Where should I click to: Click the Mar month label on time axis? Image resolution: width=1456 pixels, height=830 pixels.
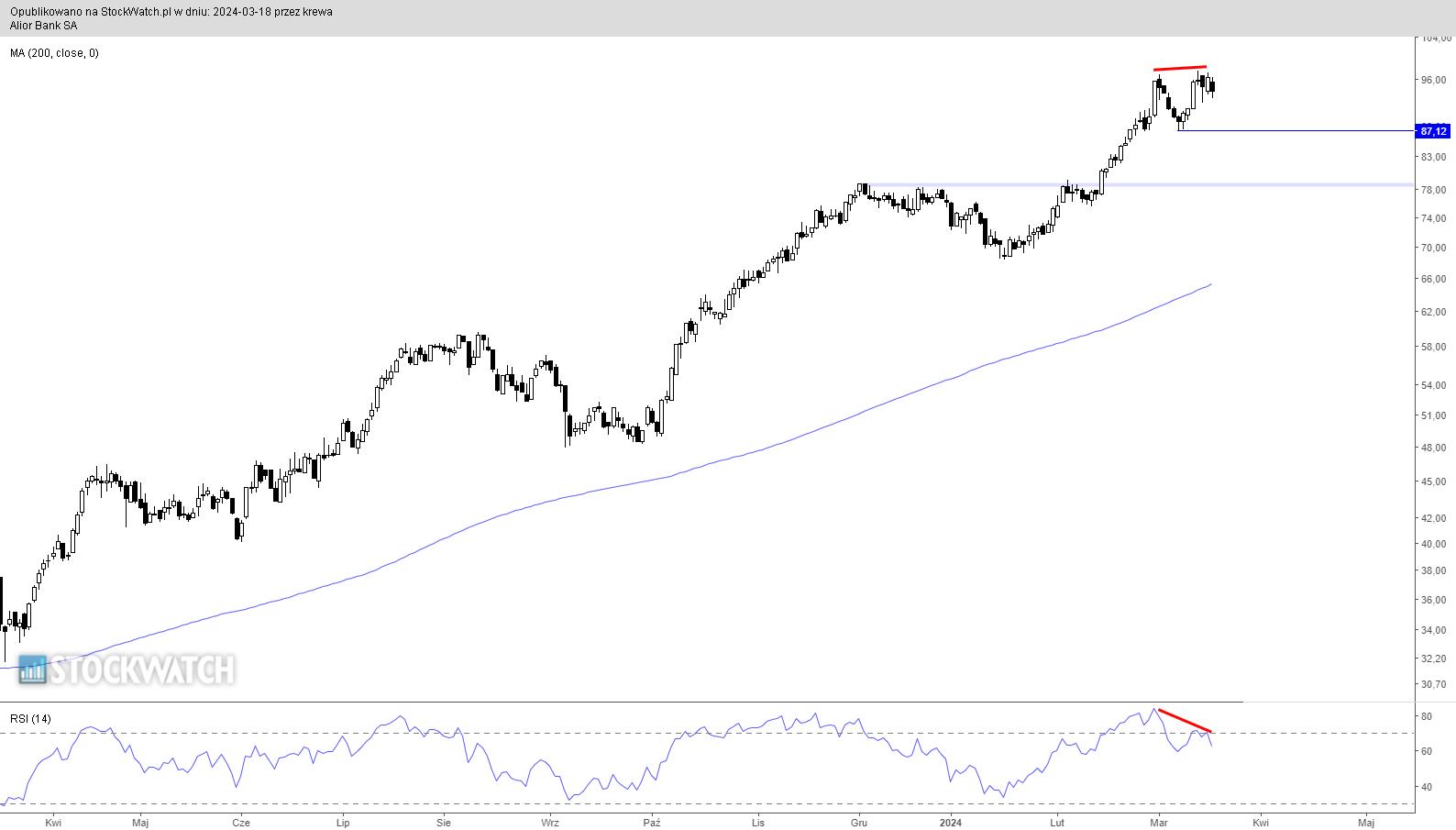1159,823
